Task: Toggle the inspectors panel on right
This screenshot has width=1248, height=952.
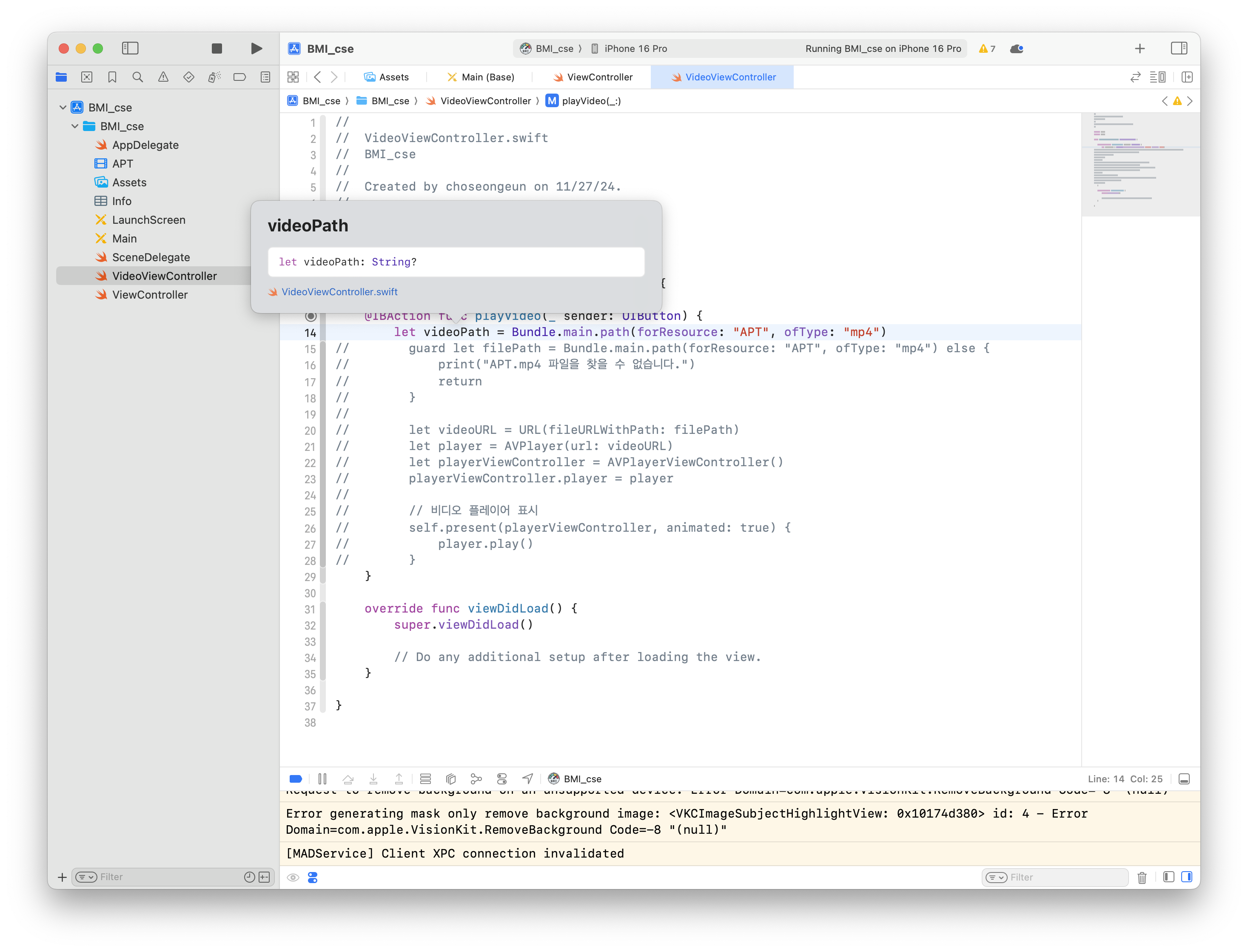Action: pyautogui.click(x=1179, y=49)
